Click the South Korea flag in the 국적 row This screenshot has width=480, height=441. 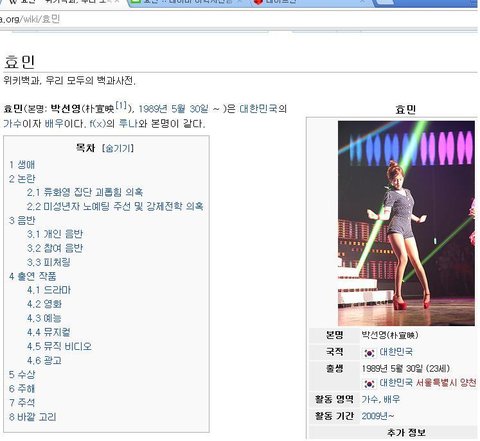pyautogui.click(x=369, y=352)
